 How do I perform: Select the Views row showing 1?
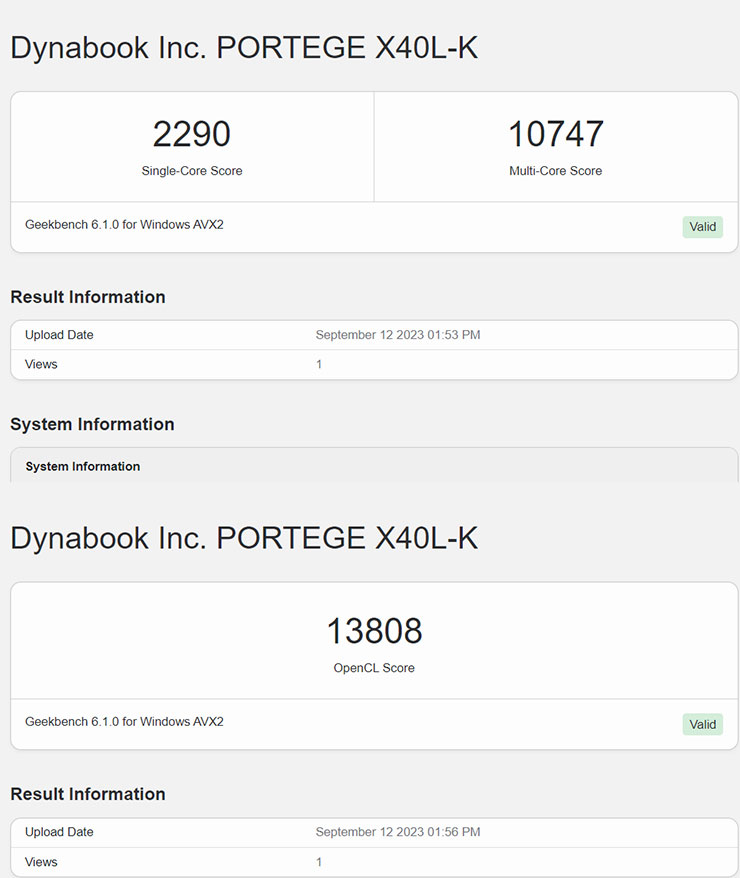(40, 364)
